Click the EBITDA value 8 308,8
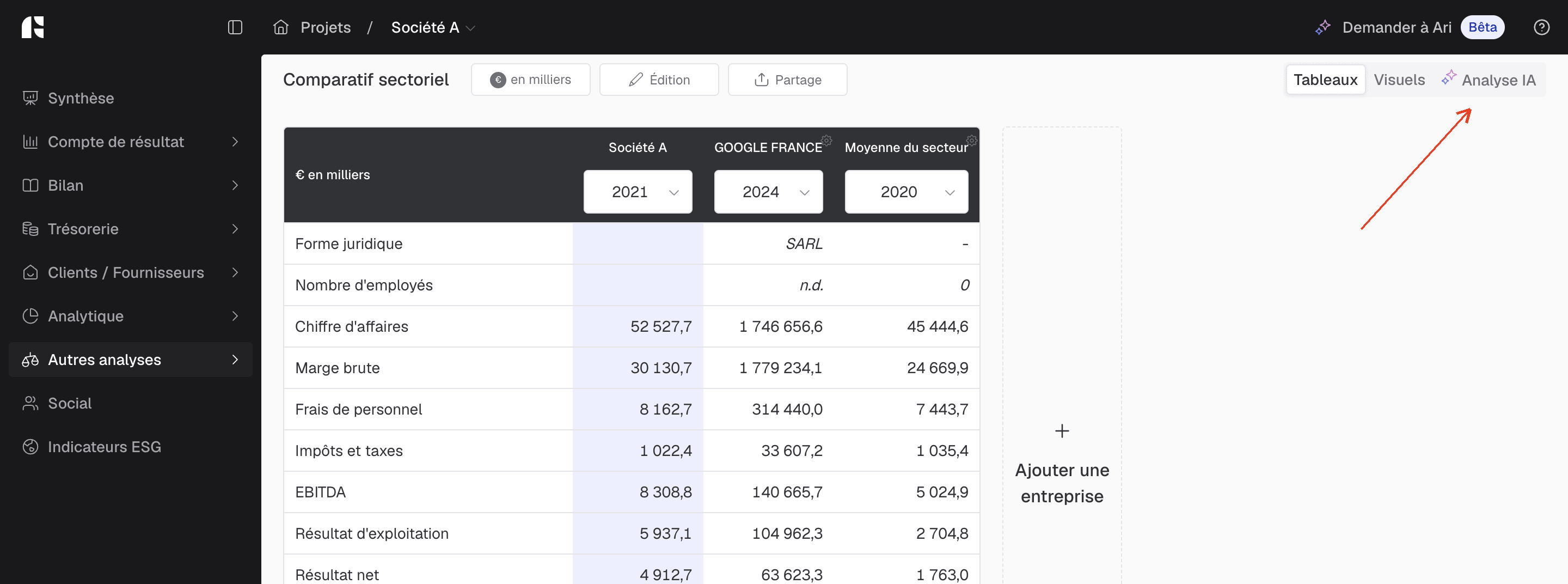 tap(665, 492)
